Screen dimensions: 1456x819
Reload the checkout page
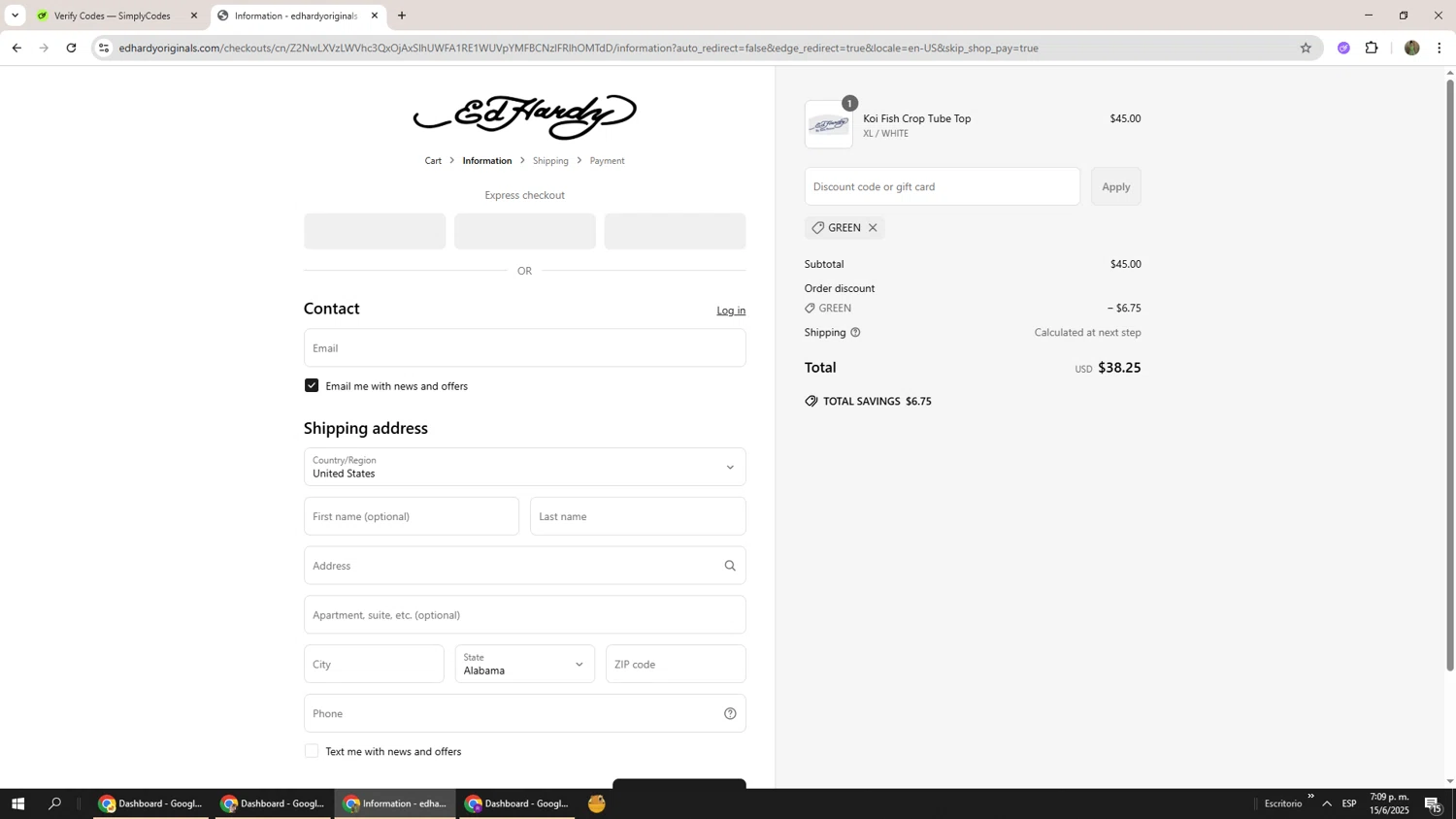coord(71,48)
